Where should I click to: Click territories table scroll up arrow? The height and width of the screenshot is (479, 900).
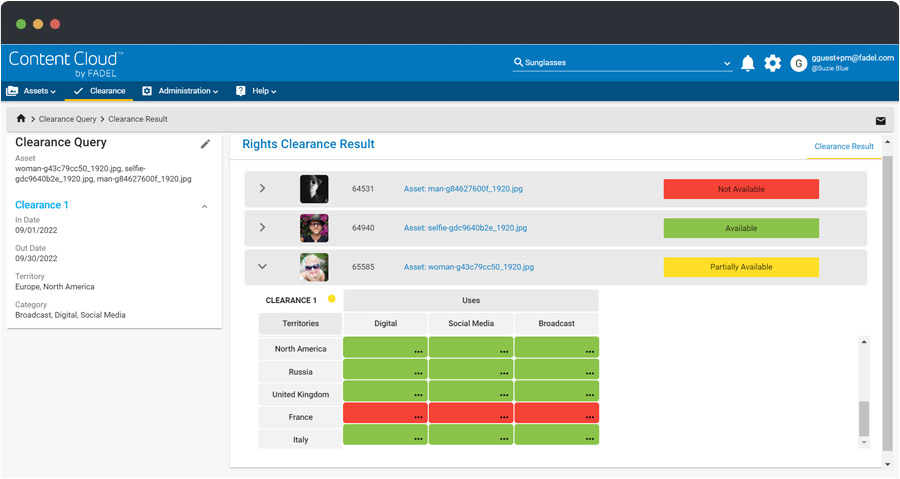click(864, 342)
